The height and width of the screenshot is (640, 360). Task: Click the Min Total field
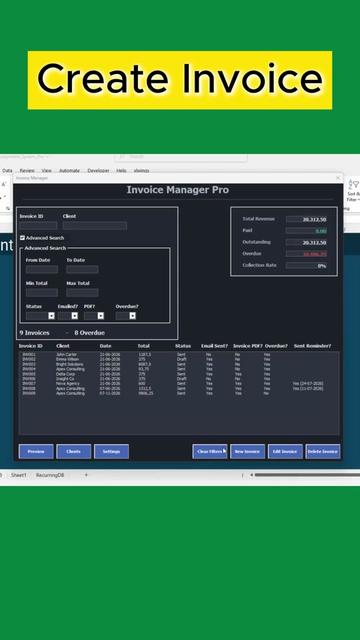tap(42, 292)
